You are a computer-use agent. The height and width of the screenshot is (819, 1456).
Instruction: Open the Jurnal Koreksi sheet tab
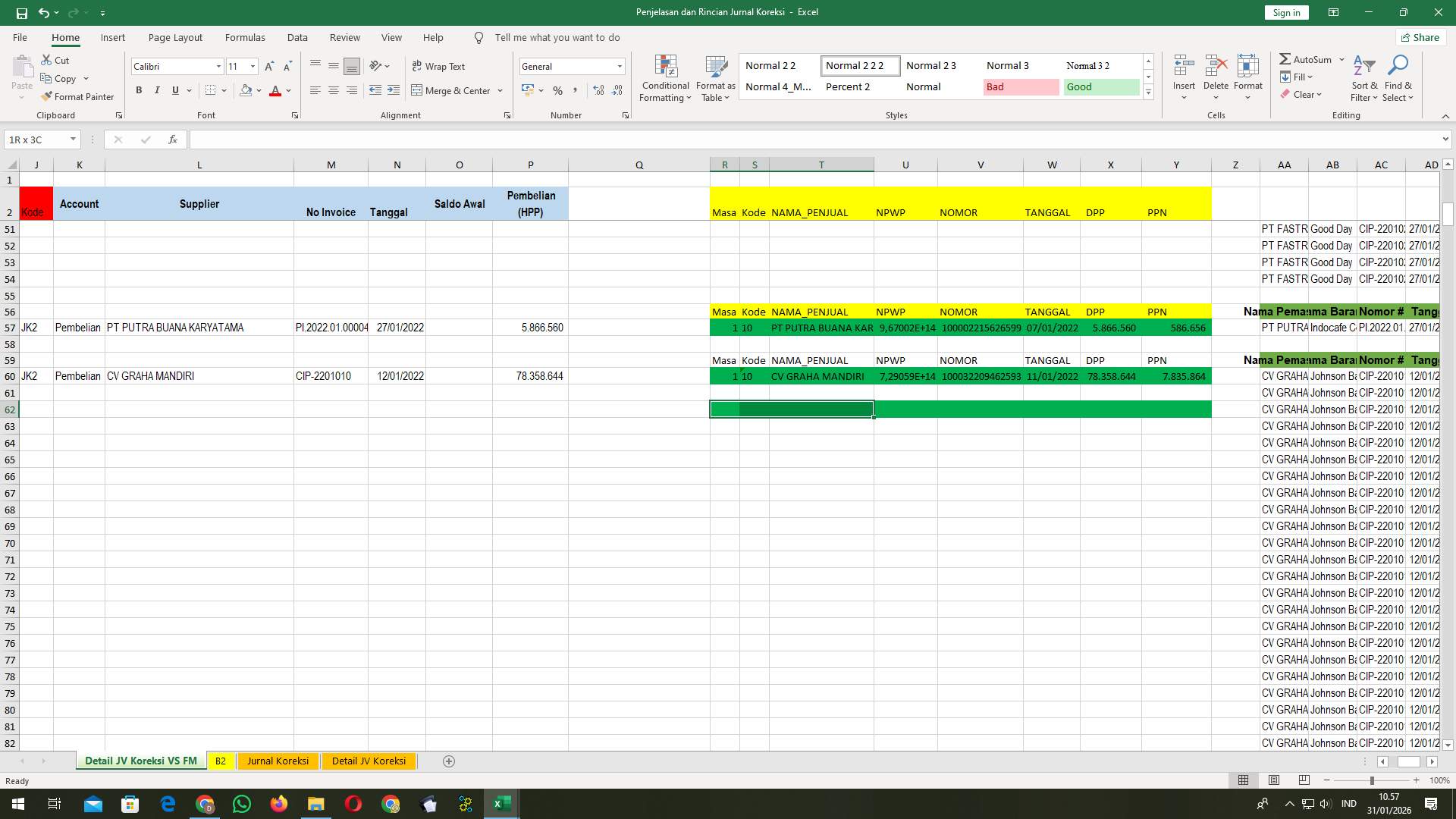point(278,761)
